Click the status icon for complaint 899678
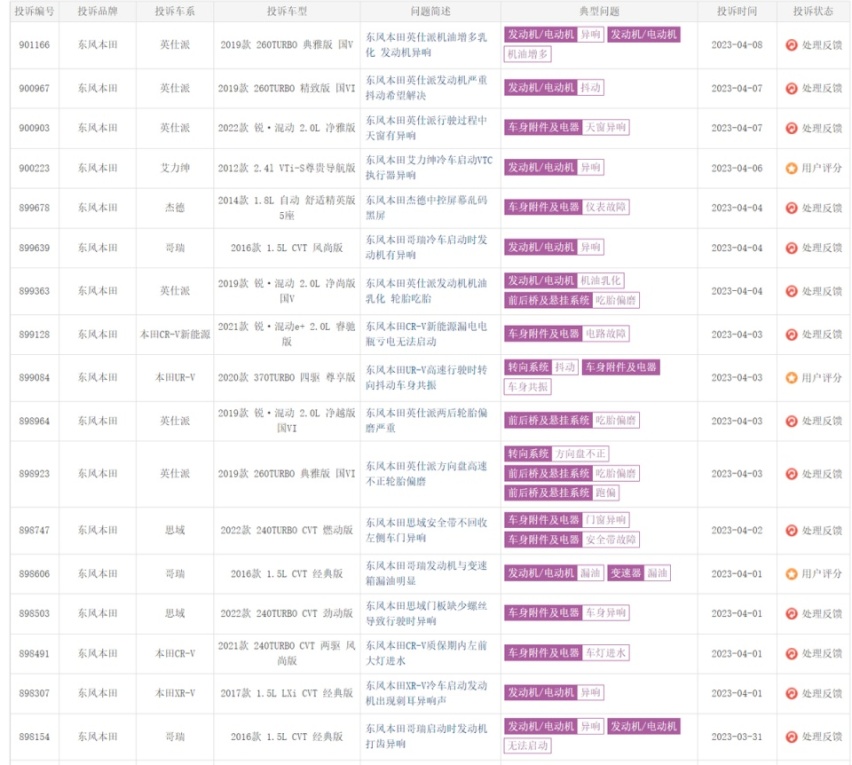 coord(791,208)
